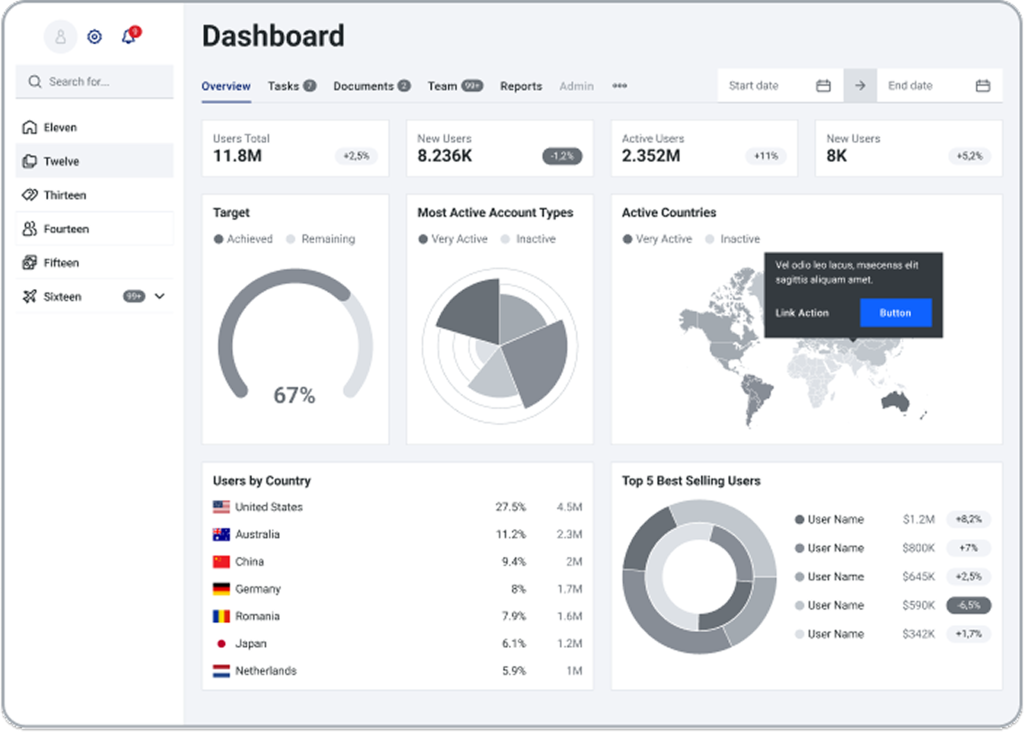Viewport: 1024px width, 732px height.
Task: Open the more tabs ellipsis menu
Action: click(x=620, y=86)
